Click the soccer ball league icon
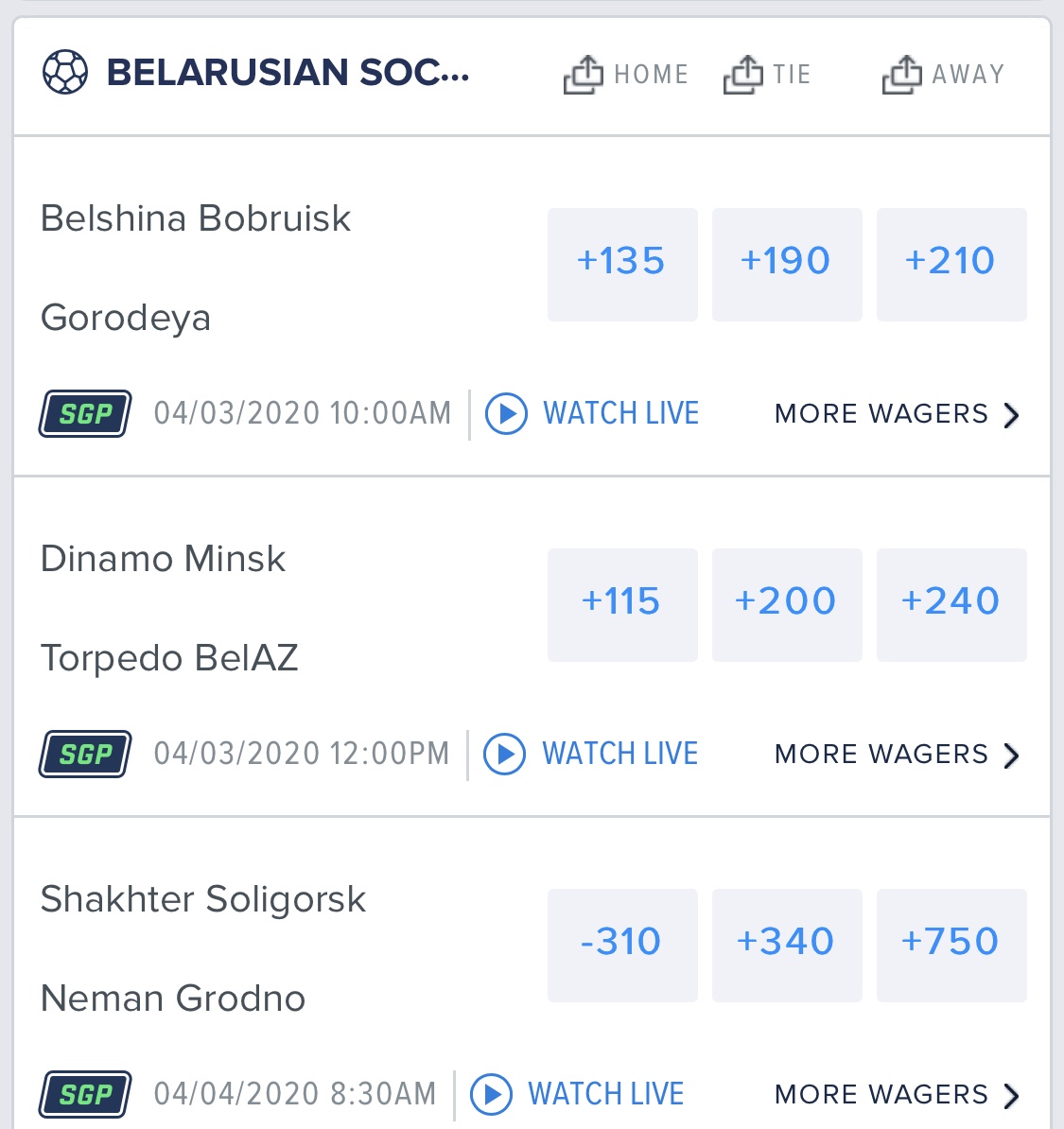The image size is (1064, 1129). pos(65,73)
